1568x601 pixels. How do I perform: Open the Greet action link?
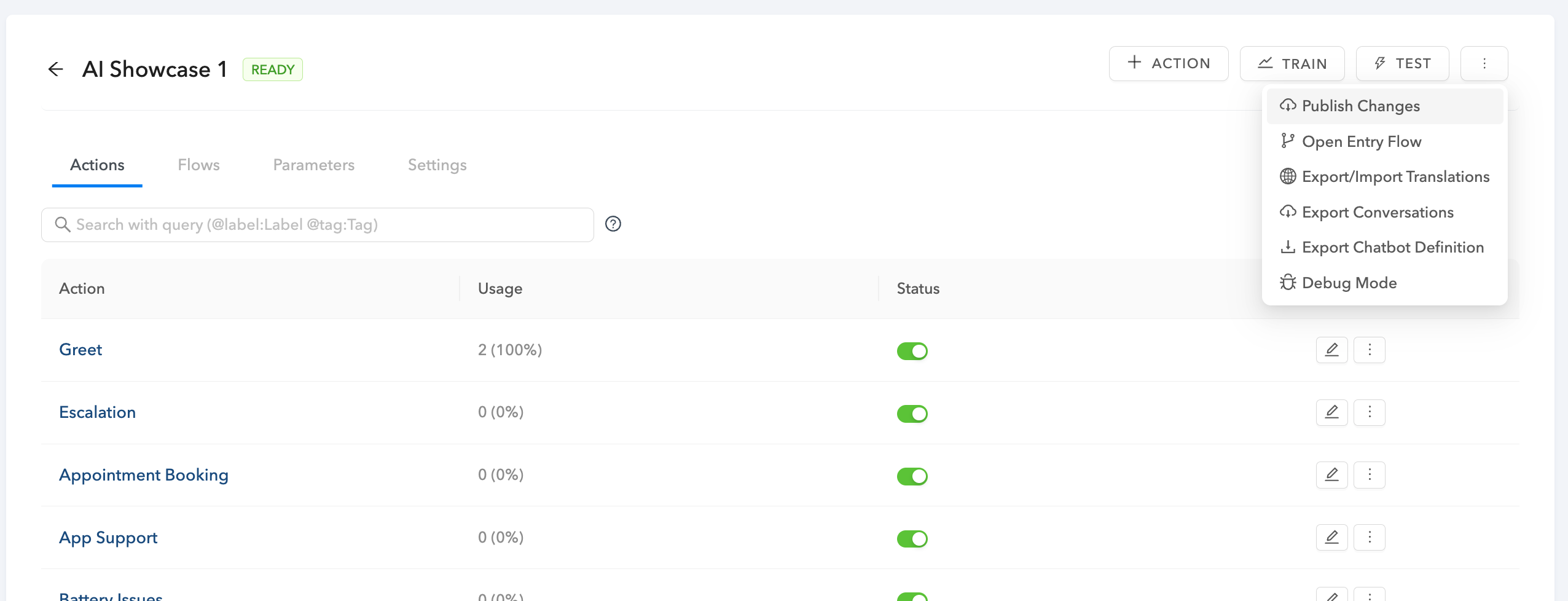coord(80,350)
